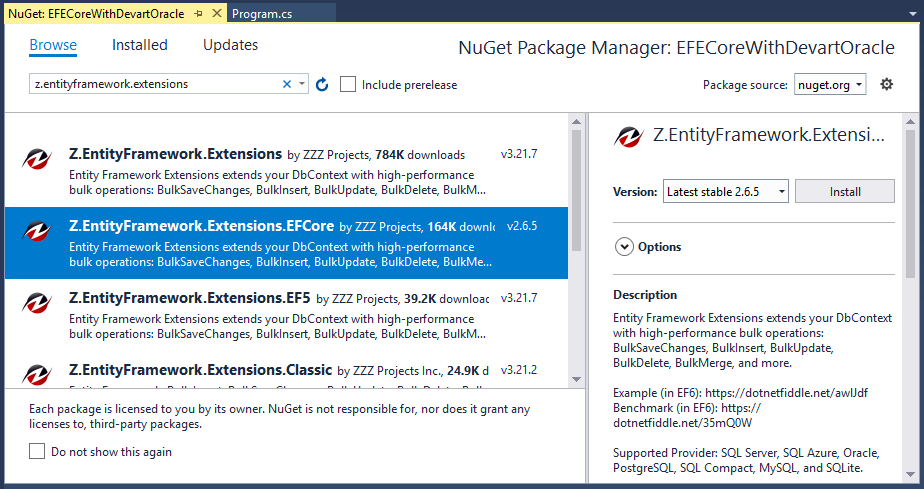Check the Do not show this again box

[37, 451]
